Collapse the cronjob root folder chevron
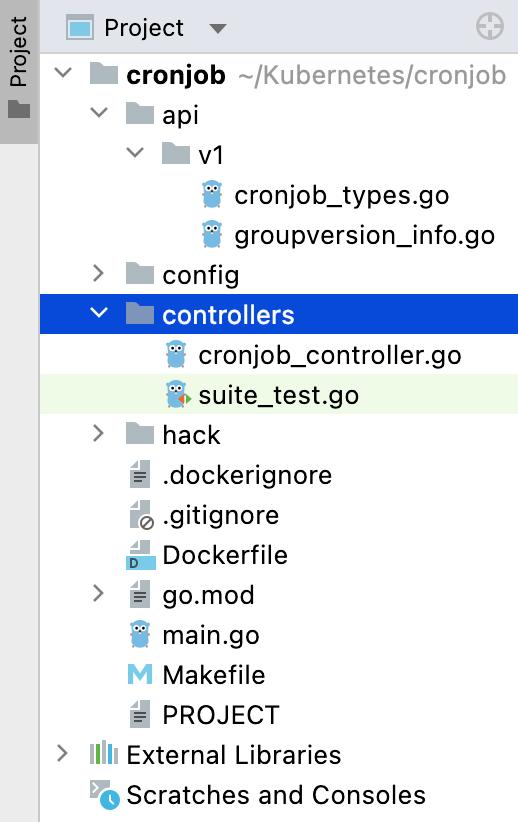Screen dimensions: 518x822 click(x=63, y=72)
